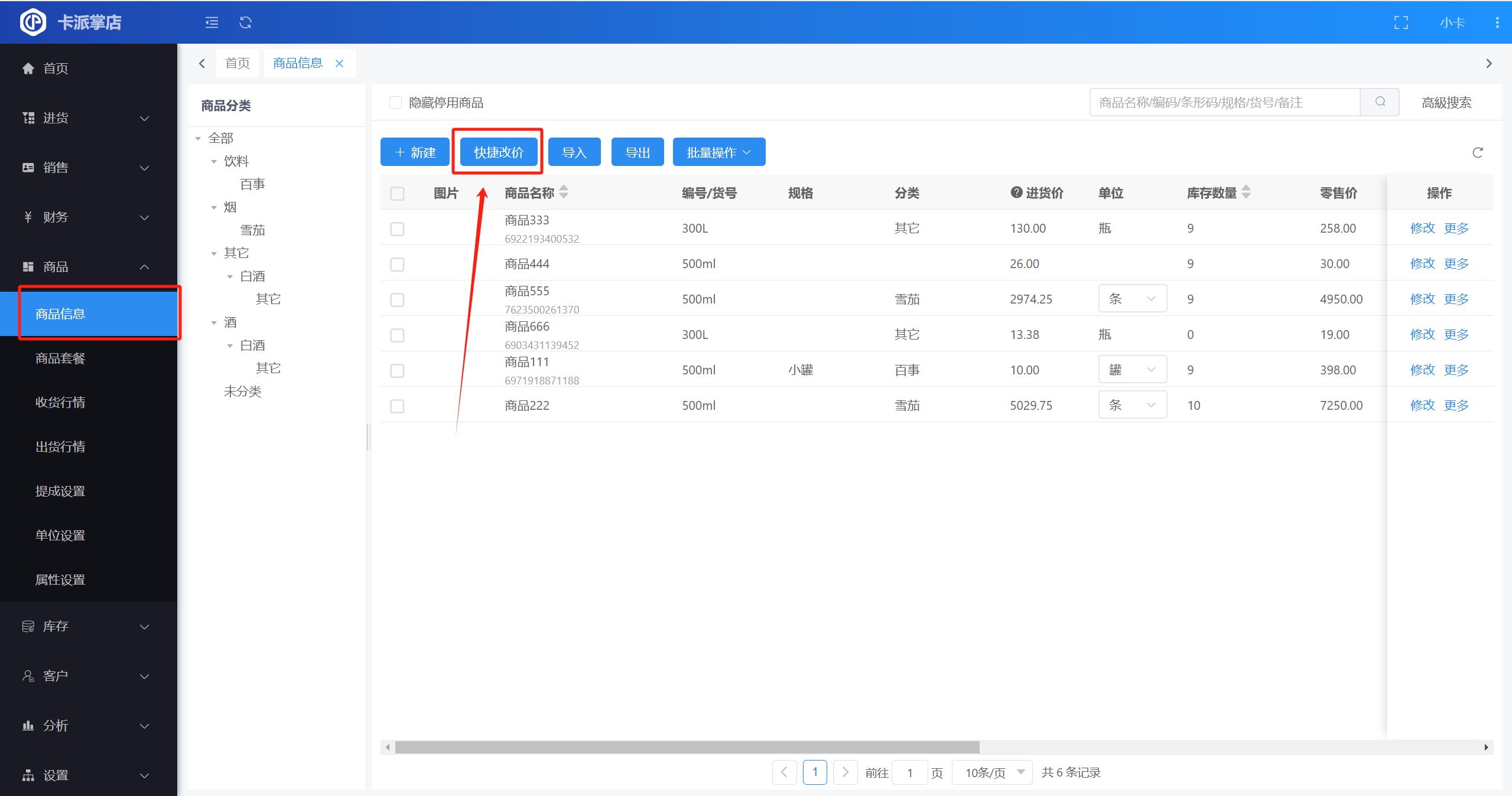Click the search magnifier icon
Viewport: 1512px width, 796px height.
coord(1380,102)
